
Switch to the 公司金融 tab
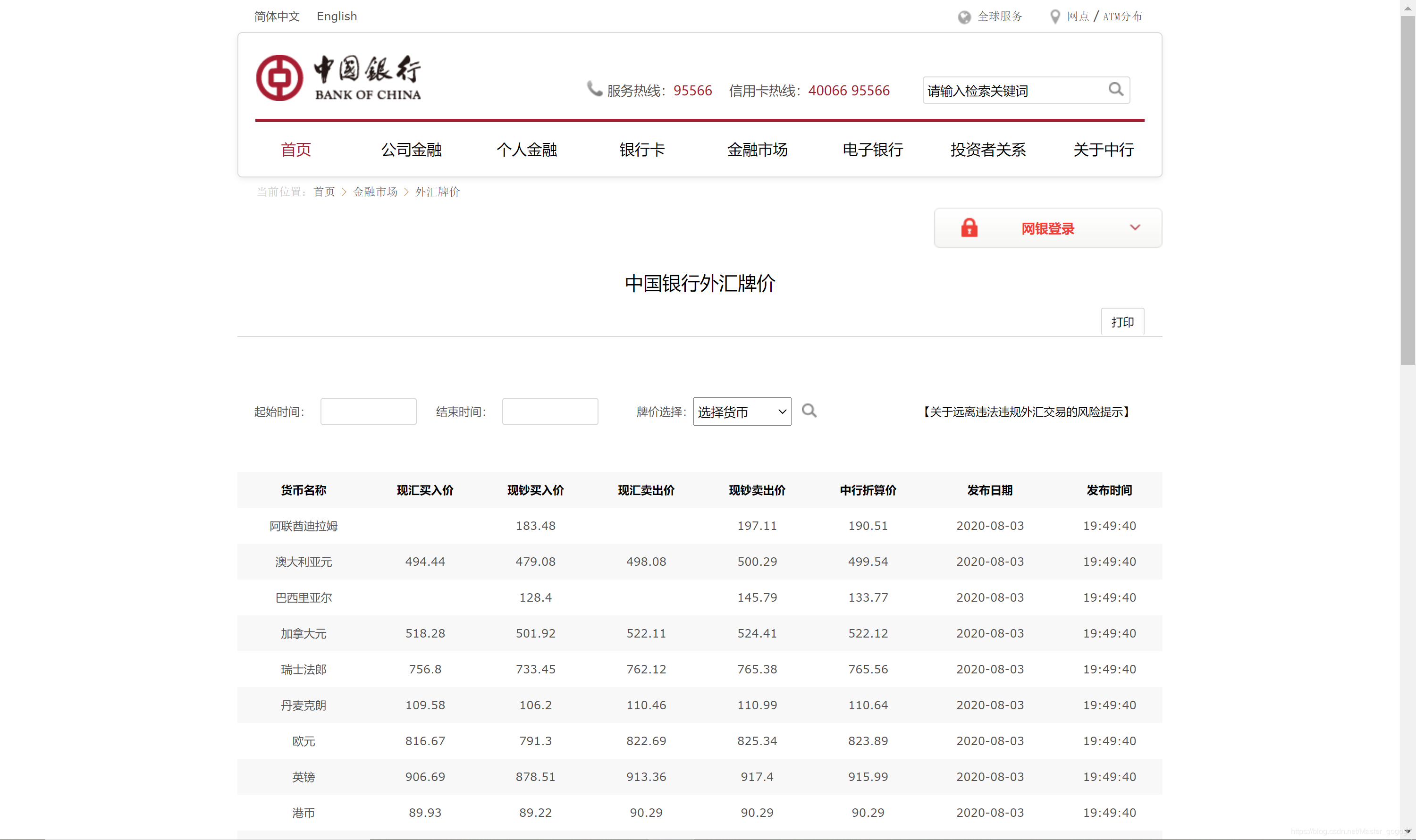tap(411, 150)
